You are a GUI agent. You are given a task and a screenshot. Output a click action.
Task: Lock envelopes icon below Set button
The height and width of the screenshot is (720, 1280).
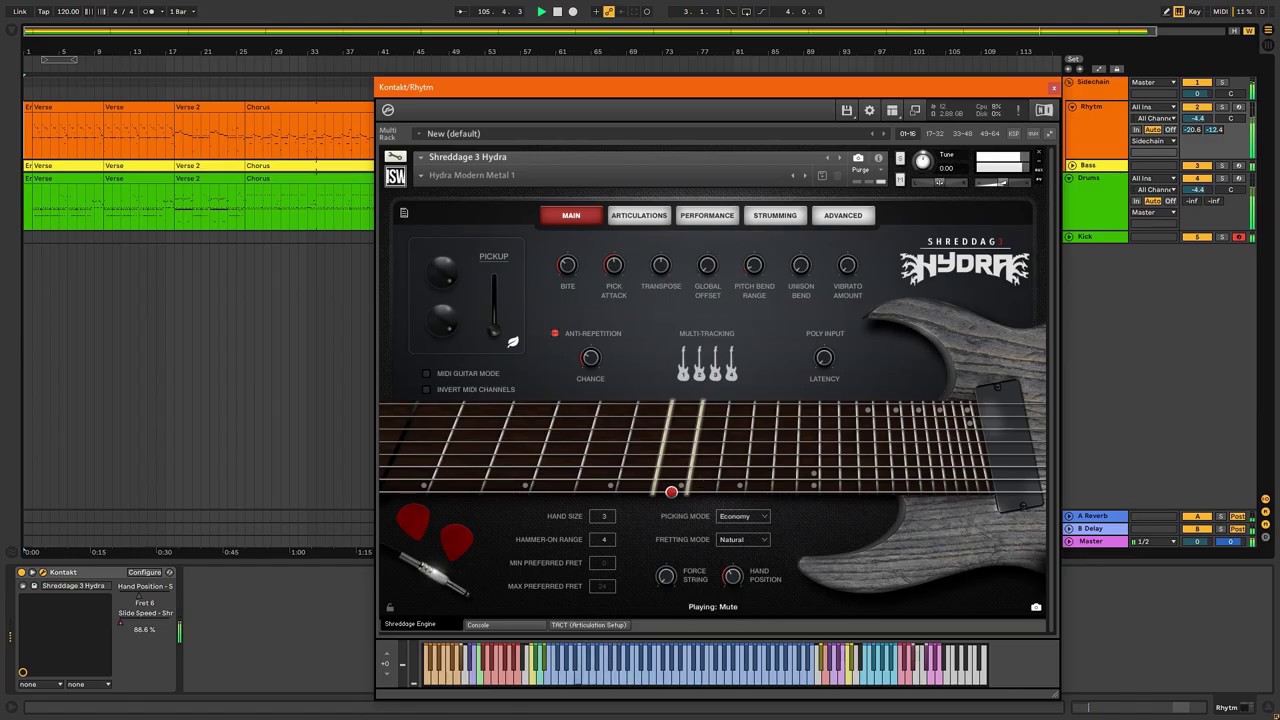(1117, 69)
